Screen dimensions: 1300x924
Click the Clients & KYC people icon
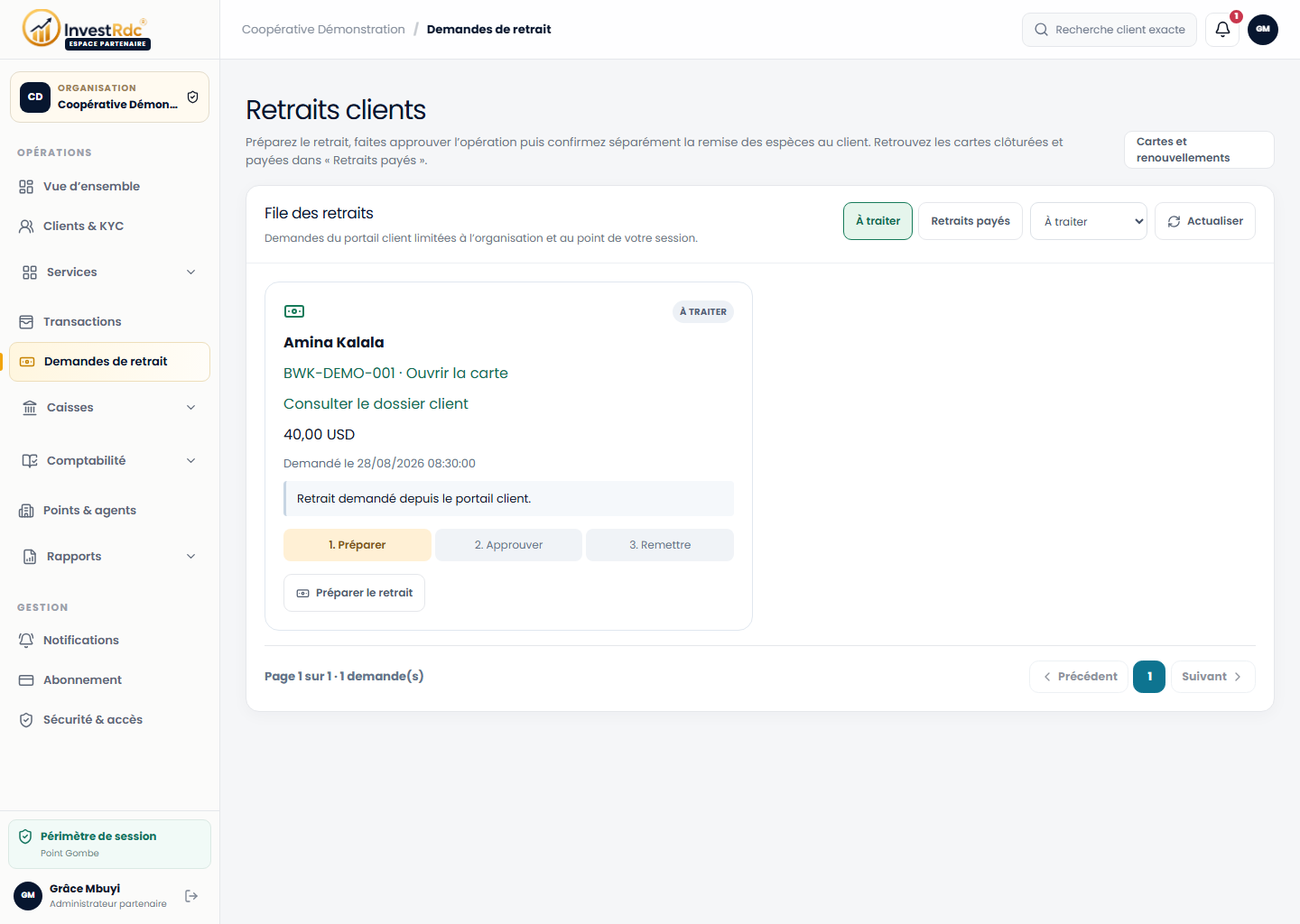[26, 226]
